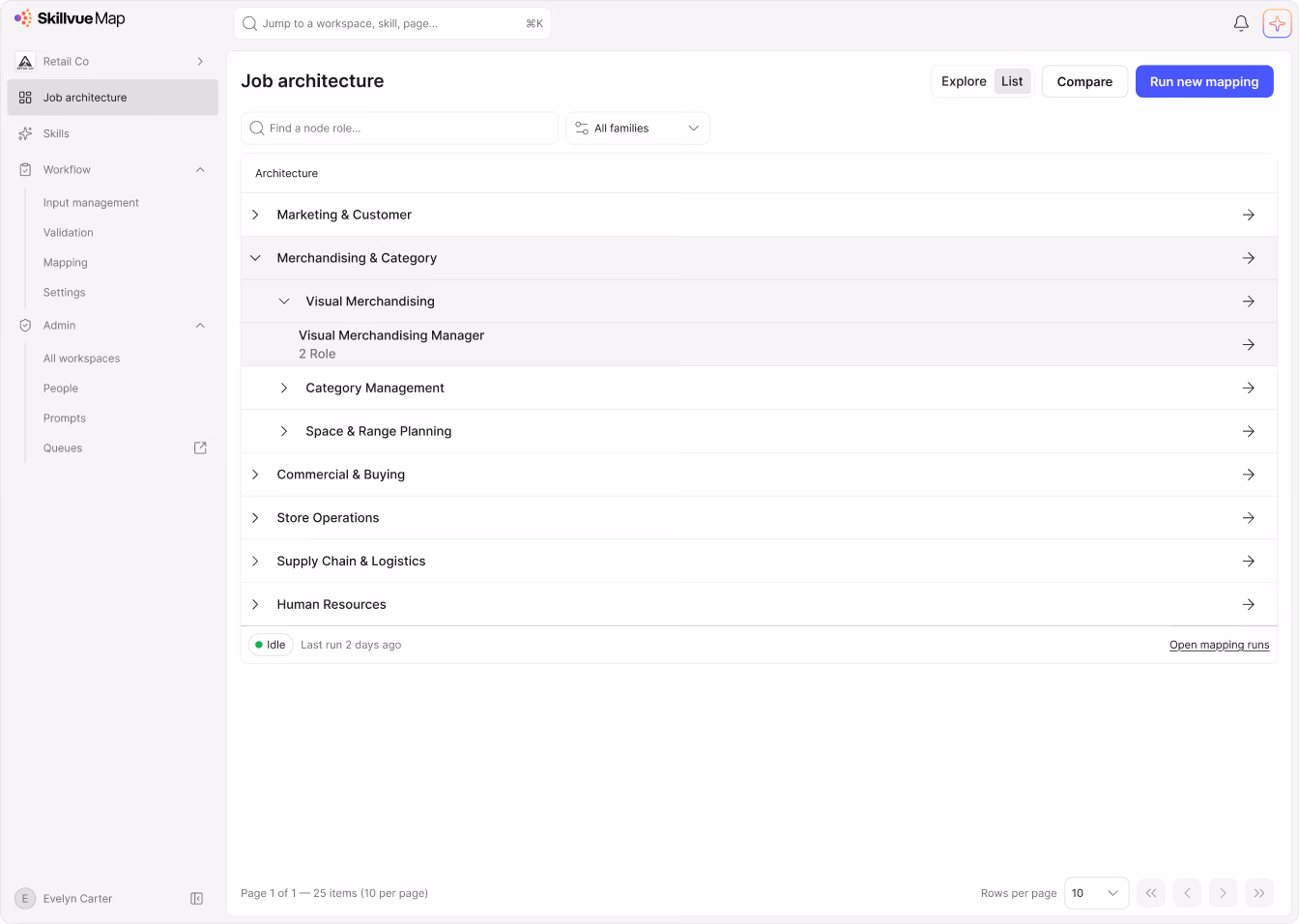1299x924 pixels.
Task: Focus the Find a node role field
Action: [399, 128]
